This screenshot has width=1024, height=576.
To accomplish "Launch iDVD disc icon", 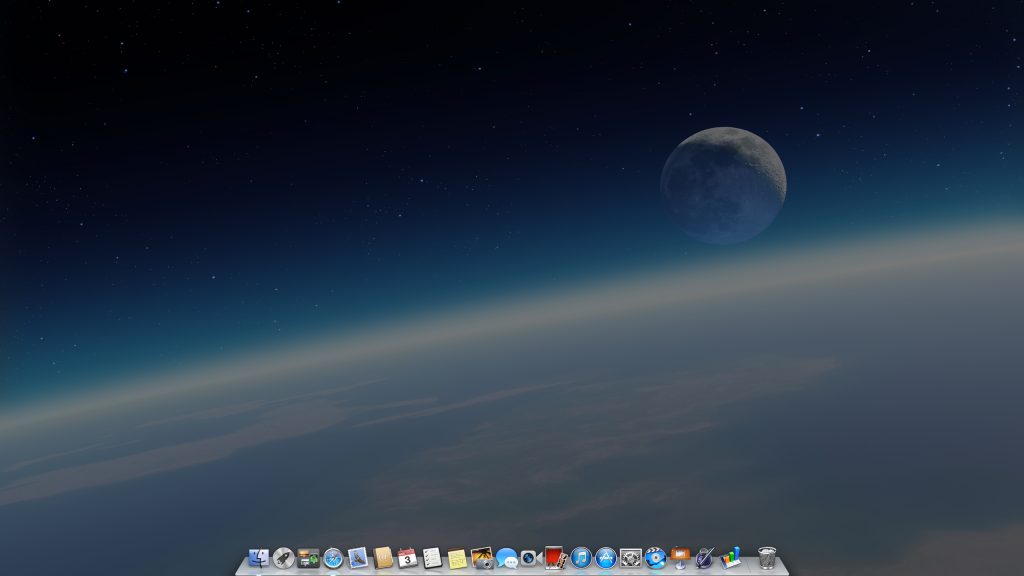I will pos(655,558).
